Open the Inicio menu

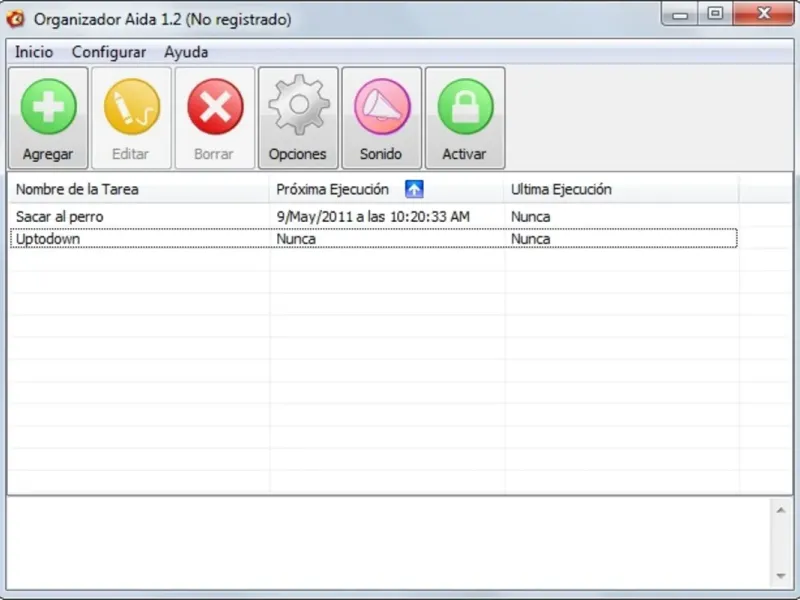(x=34, y=52)
